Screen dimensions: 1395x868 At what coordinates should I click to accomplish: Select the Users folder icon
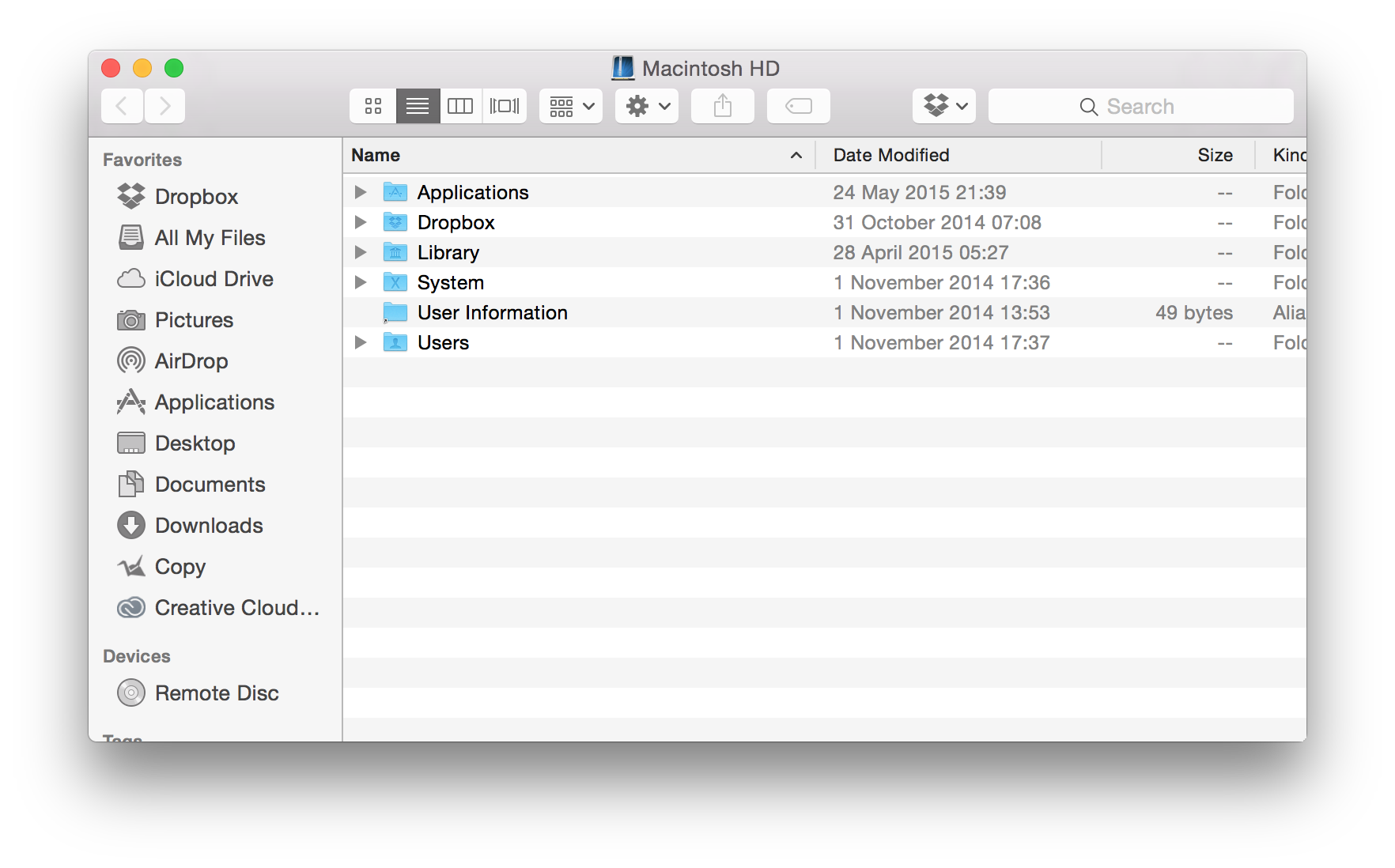[395, 342]
